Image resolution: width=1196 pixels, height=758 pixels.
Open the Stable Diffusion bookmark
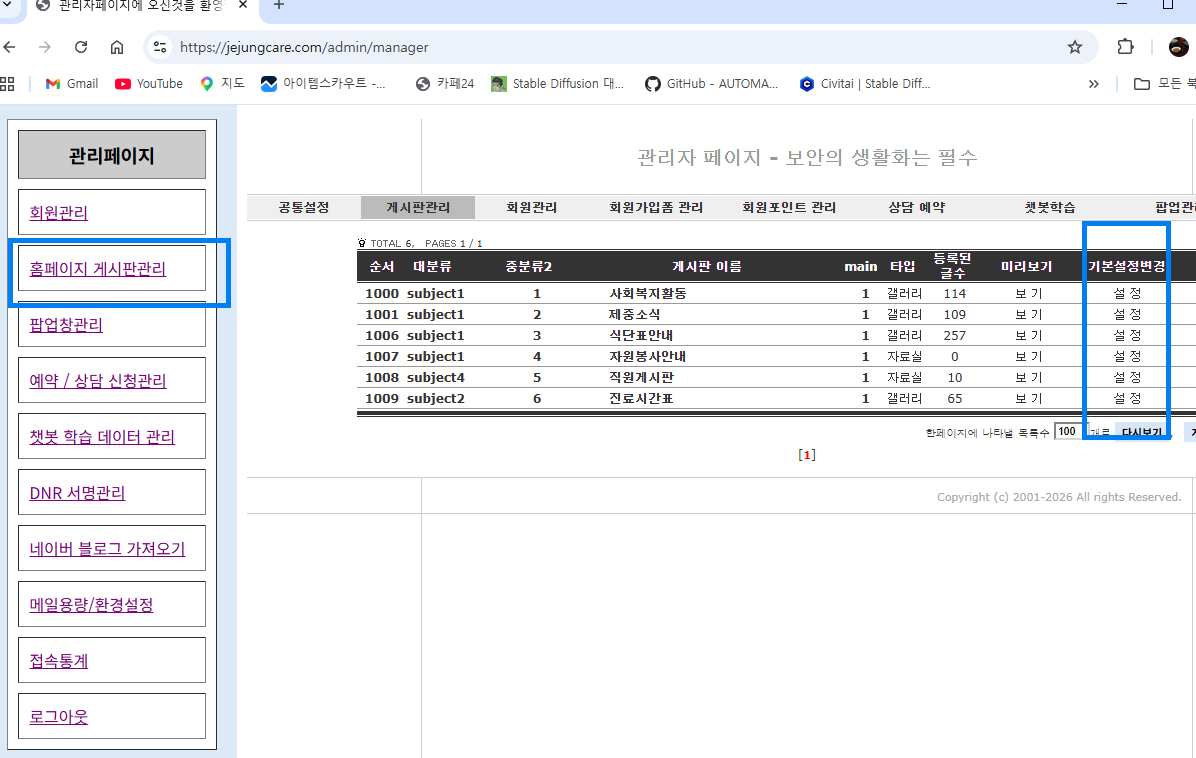tap(558, 84)
